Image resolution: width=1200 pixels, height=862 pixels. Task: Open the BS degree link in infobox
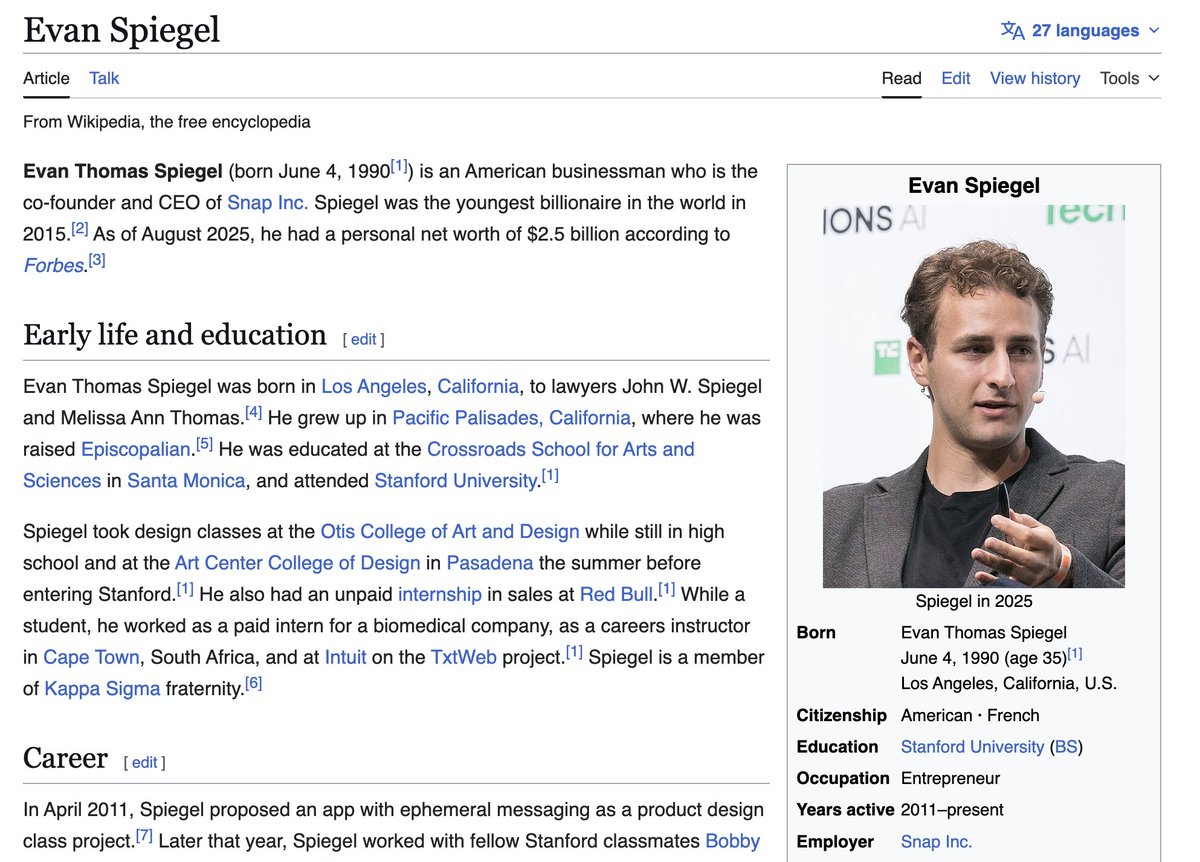tap(1066, 747)
